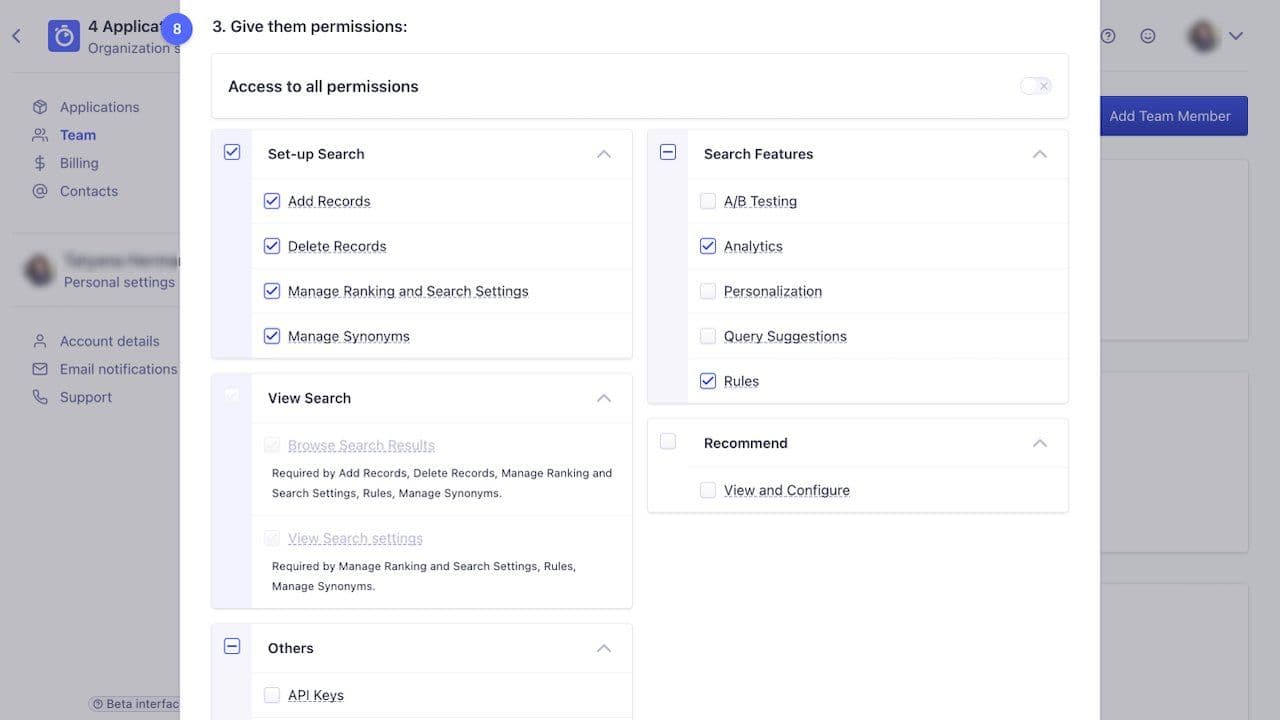This screenshot has height=720, width=1280.
Task: Click the Add Team Member button
Action: [1174, 116]
